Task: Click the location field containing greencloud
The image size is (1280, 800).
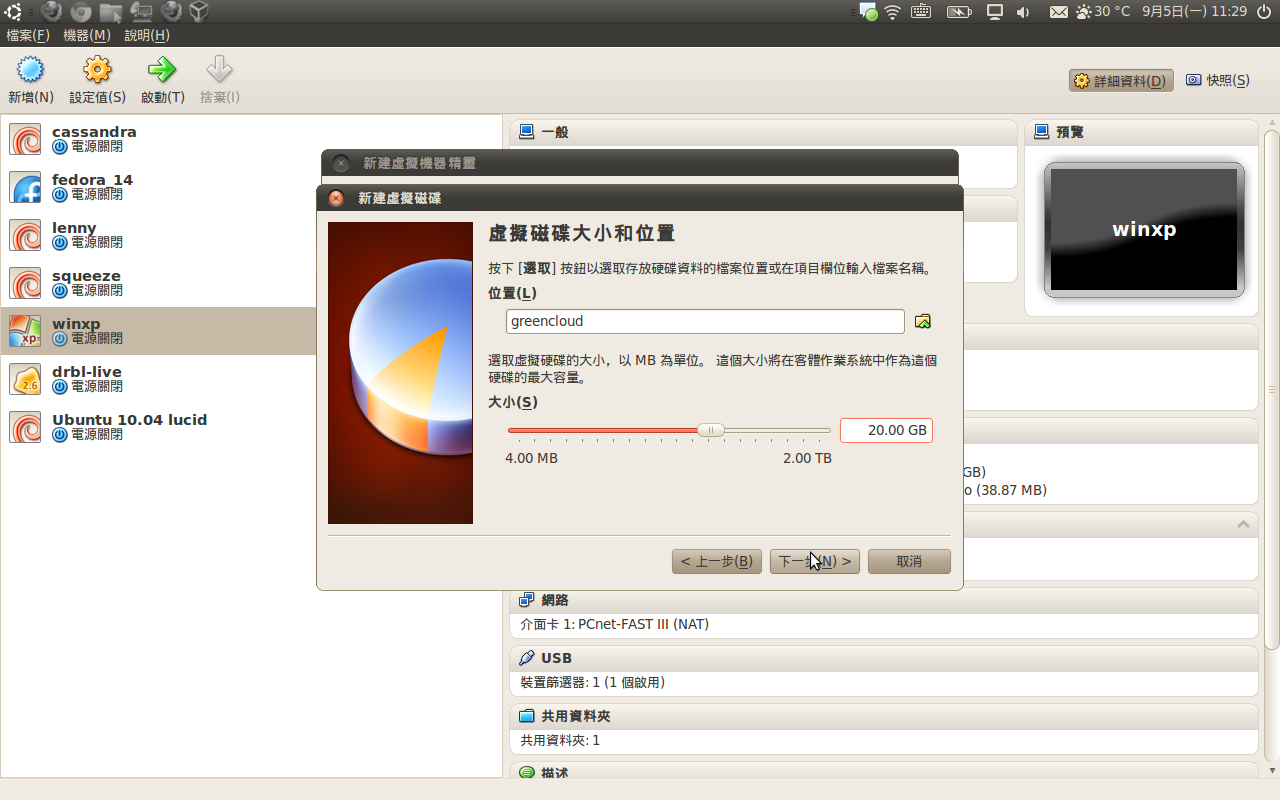Action: coord(704,321)
